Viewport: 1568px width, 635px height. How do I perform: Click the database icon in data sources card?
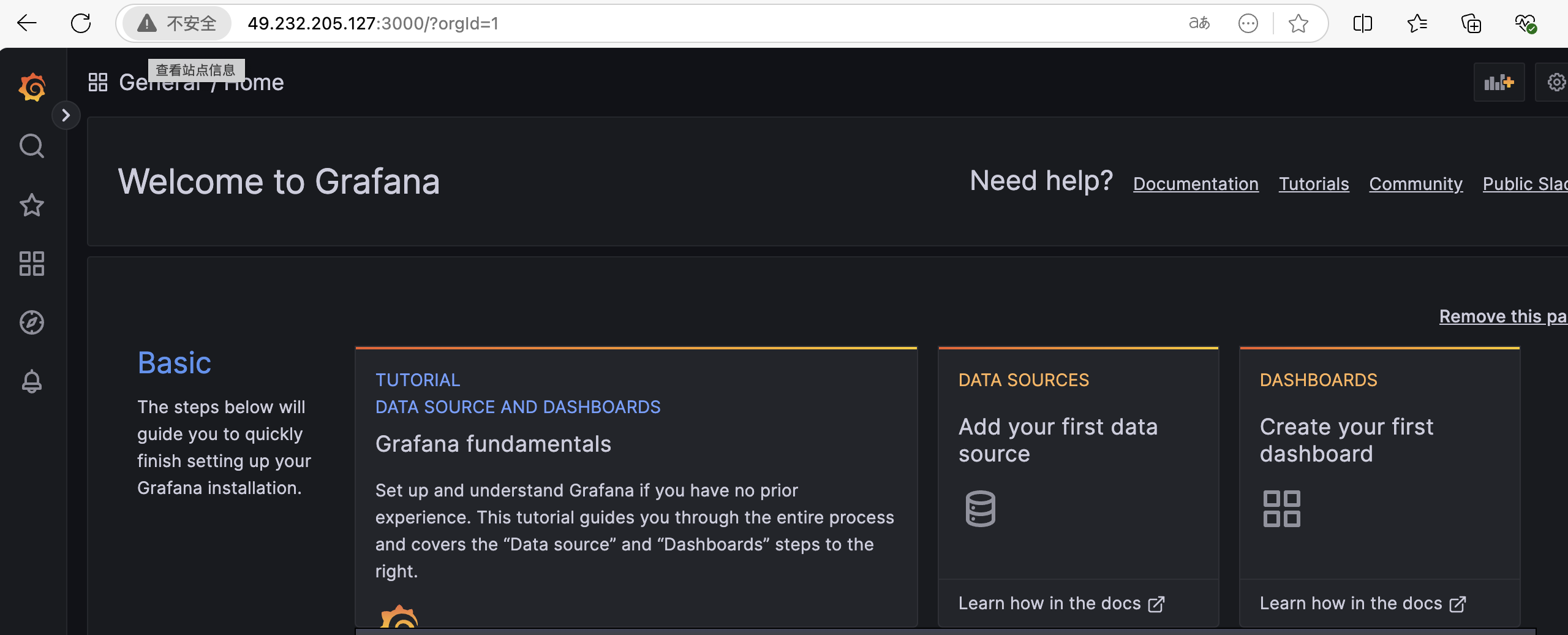pos(980,509)
